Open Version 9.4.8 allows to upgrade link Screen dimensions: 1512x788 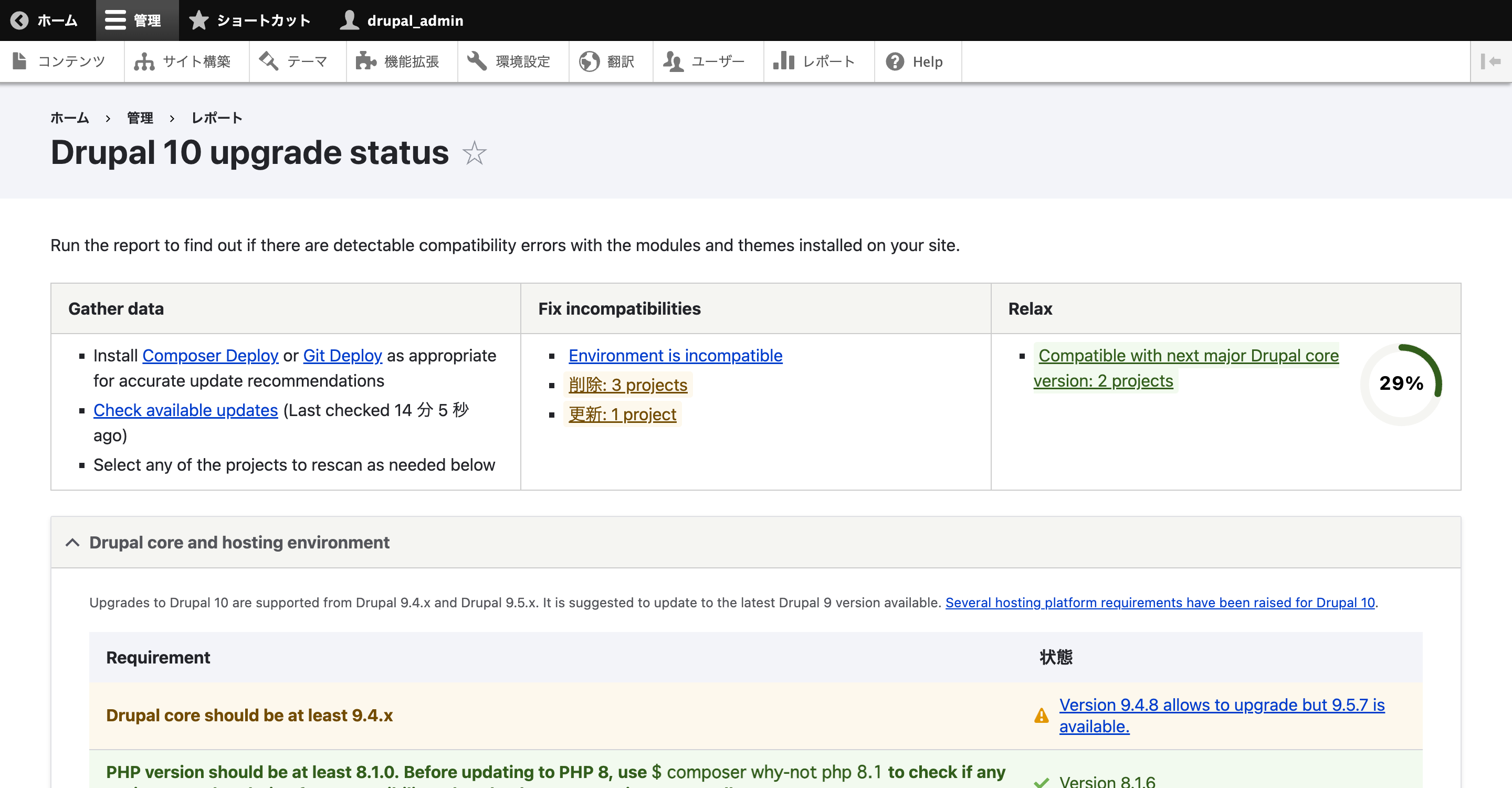tap(1222, 715)
